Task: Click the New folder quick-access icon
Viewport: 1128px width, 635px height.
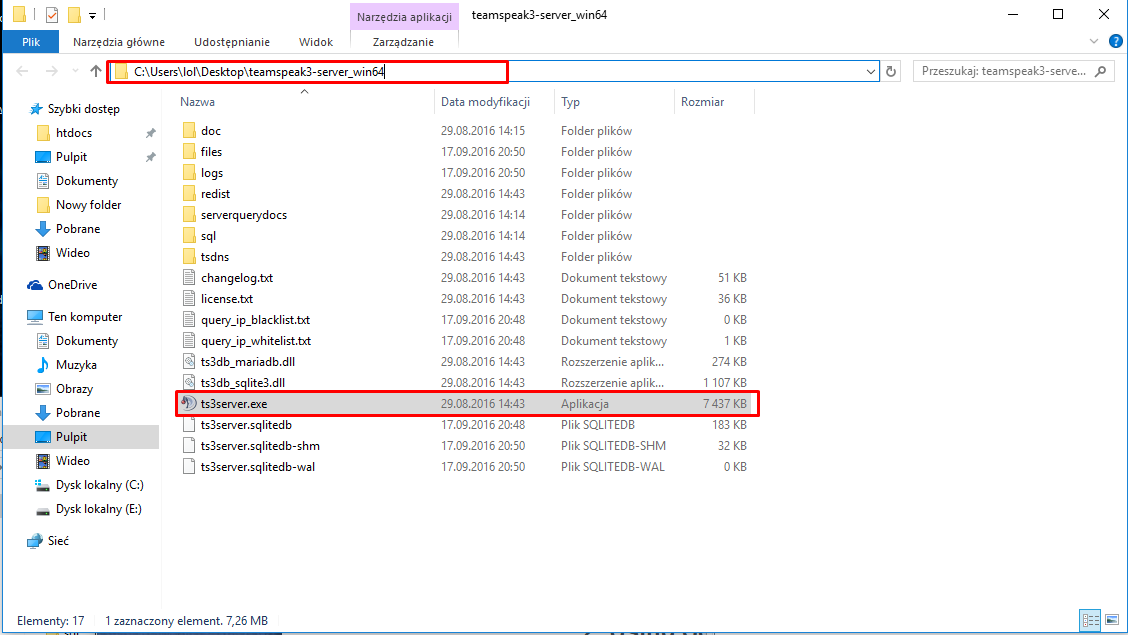Action: tap(74, 14)
